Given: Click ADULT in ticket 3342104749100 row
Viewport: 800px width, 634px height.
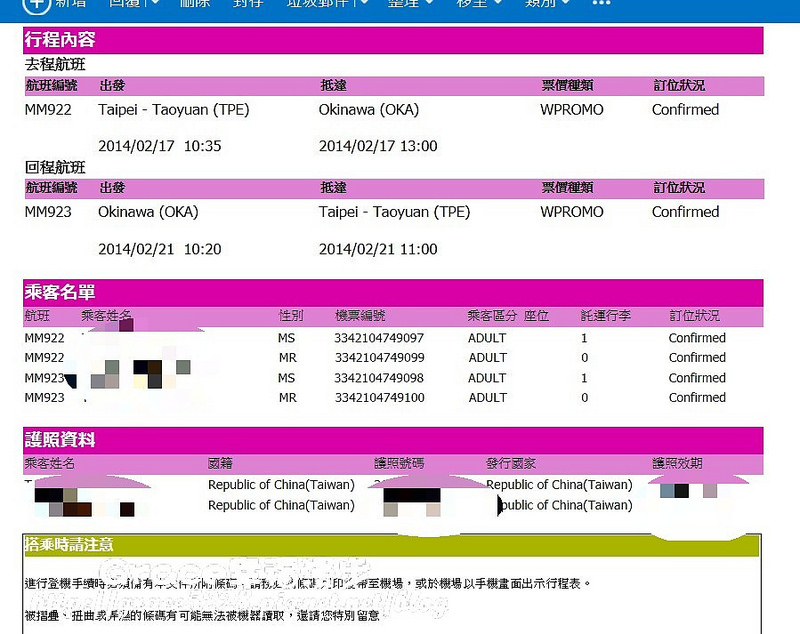Looking at the screenshot, I should click(x=488, y=398).
